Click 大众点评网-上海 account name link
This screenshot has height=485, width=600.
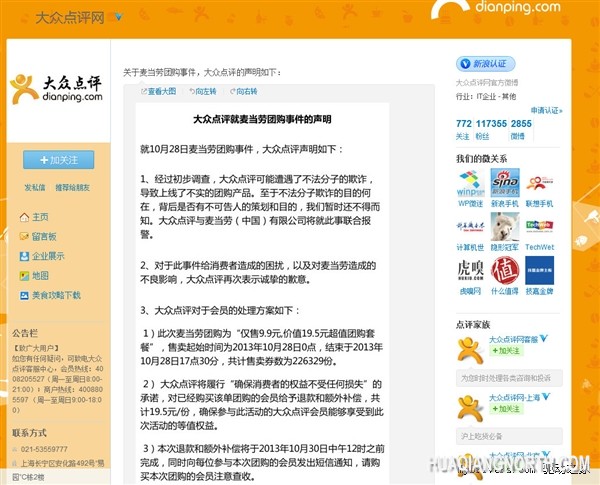click(514, 397)
